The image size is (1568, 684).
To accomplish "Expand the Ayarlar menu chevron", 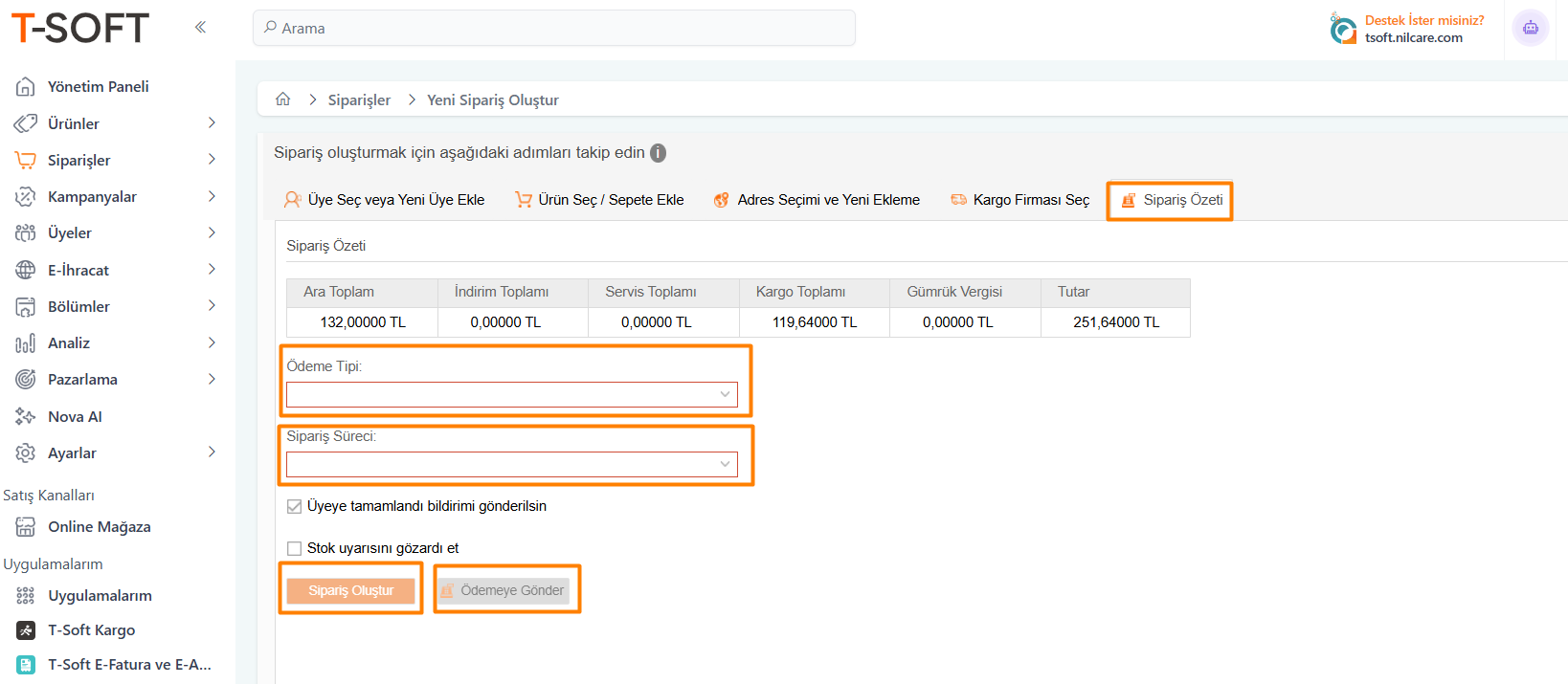I will click(x=212, y=452).
